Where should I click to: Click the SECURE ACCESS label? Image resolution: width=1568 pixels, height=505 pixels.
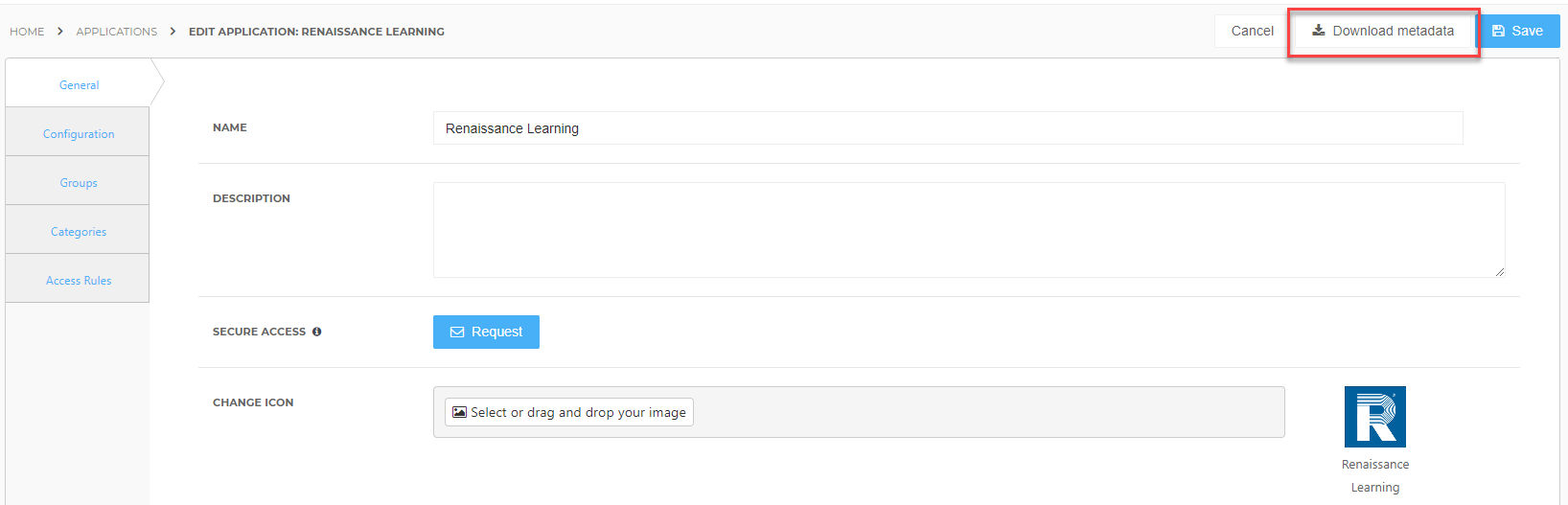point(259,332)
